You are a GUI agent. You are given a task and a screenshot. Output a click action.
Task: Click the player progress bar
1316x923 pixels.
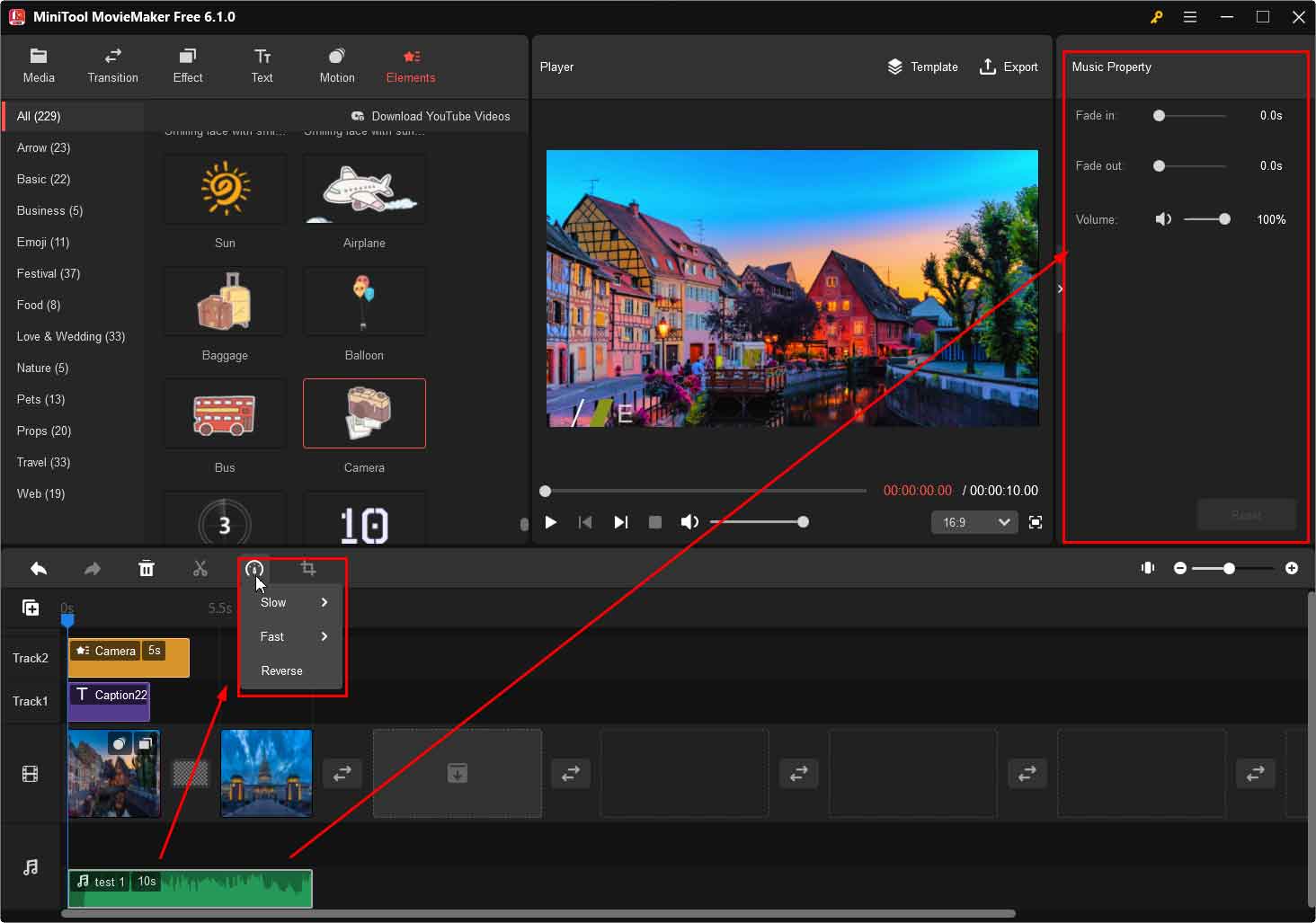coord(703,491)
